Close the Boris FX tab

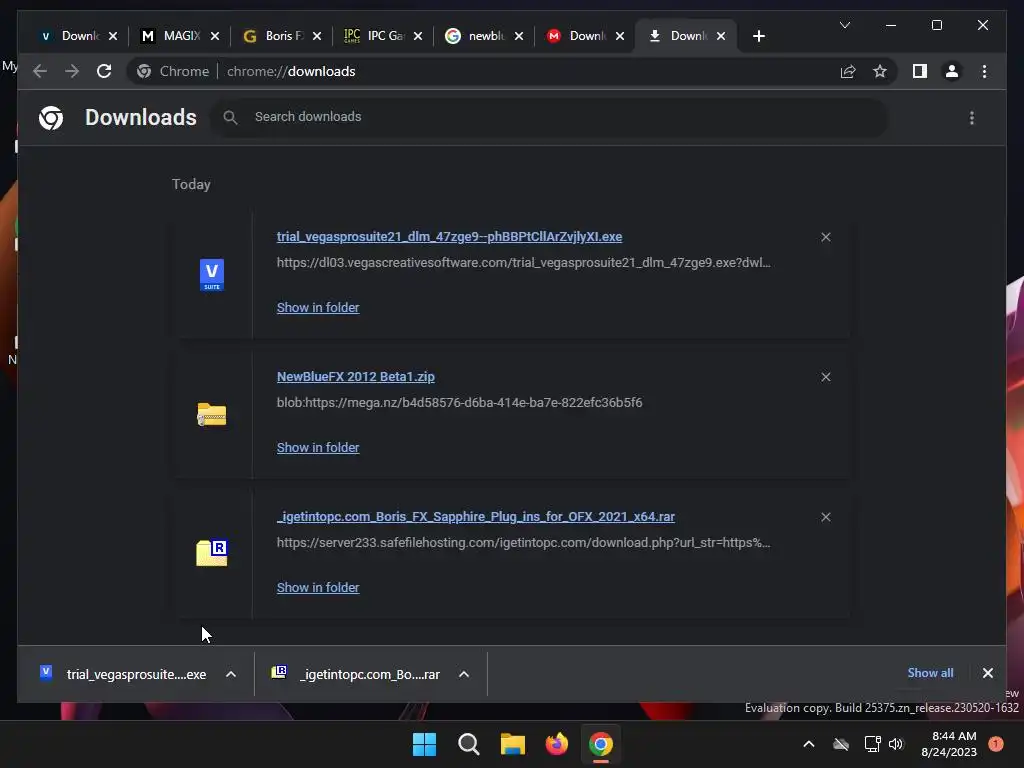coord(317,36)
